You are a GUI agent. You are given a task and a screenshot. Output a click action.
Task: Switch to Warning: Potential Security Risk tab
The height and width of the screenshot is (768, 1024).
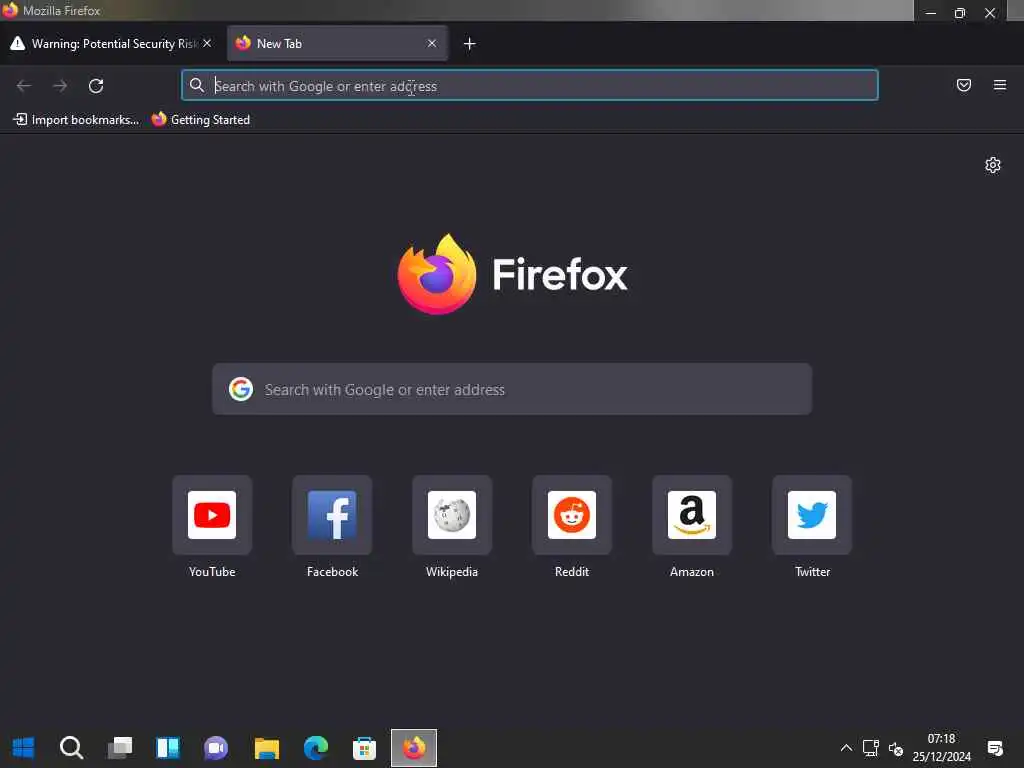coord(111,43)
